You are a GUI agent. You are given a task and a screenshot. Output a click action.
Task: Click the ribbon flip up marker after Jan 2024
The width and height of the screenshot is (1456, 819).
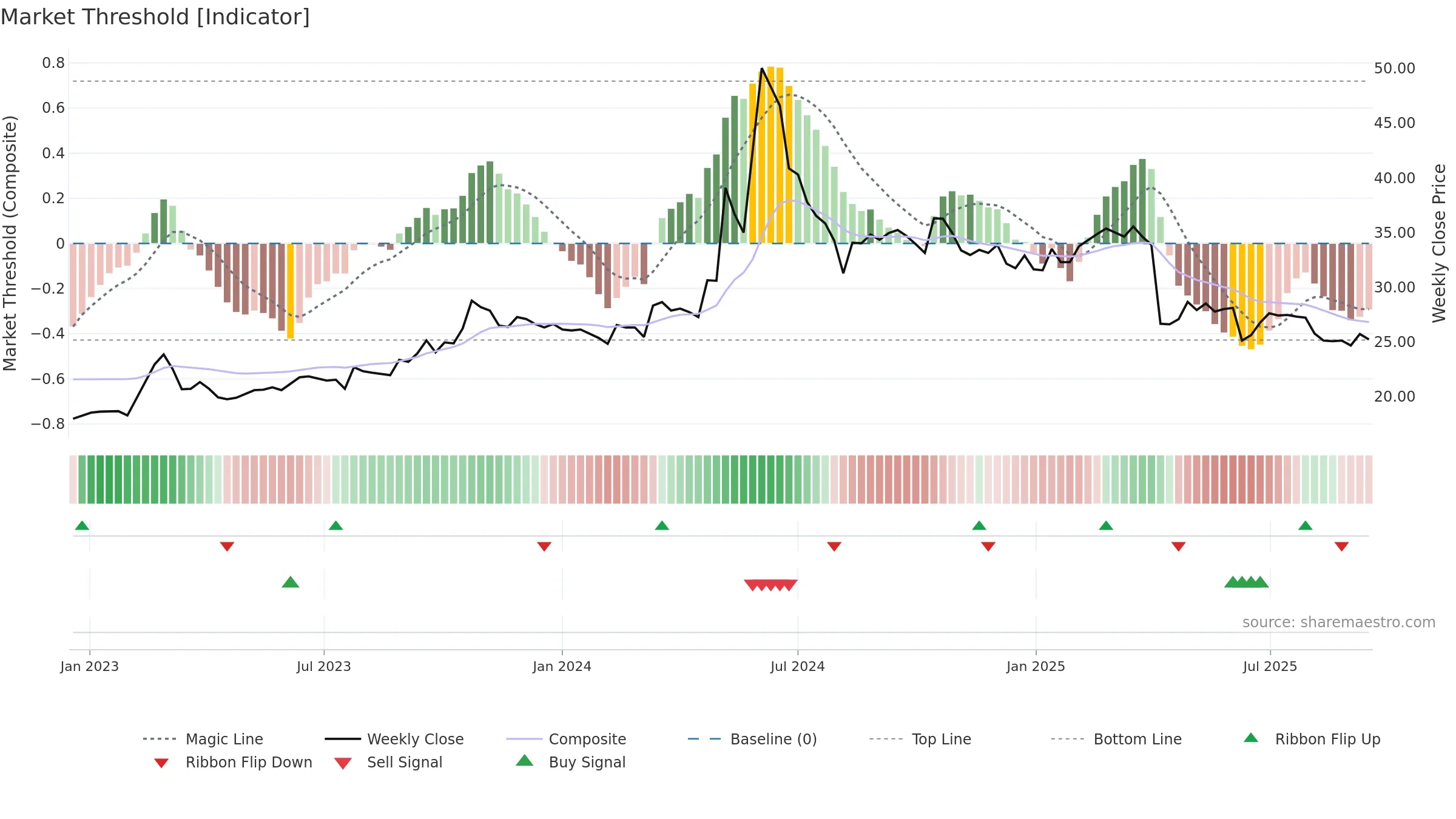click(x=662, y=525)
